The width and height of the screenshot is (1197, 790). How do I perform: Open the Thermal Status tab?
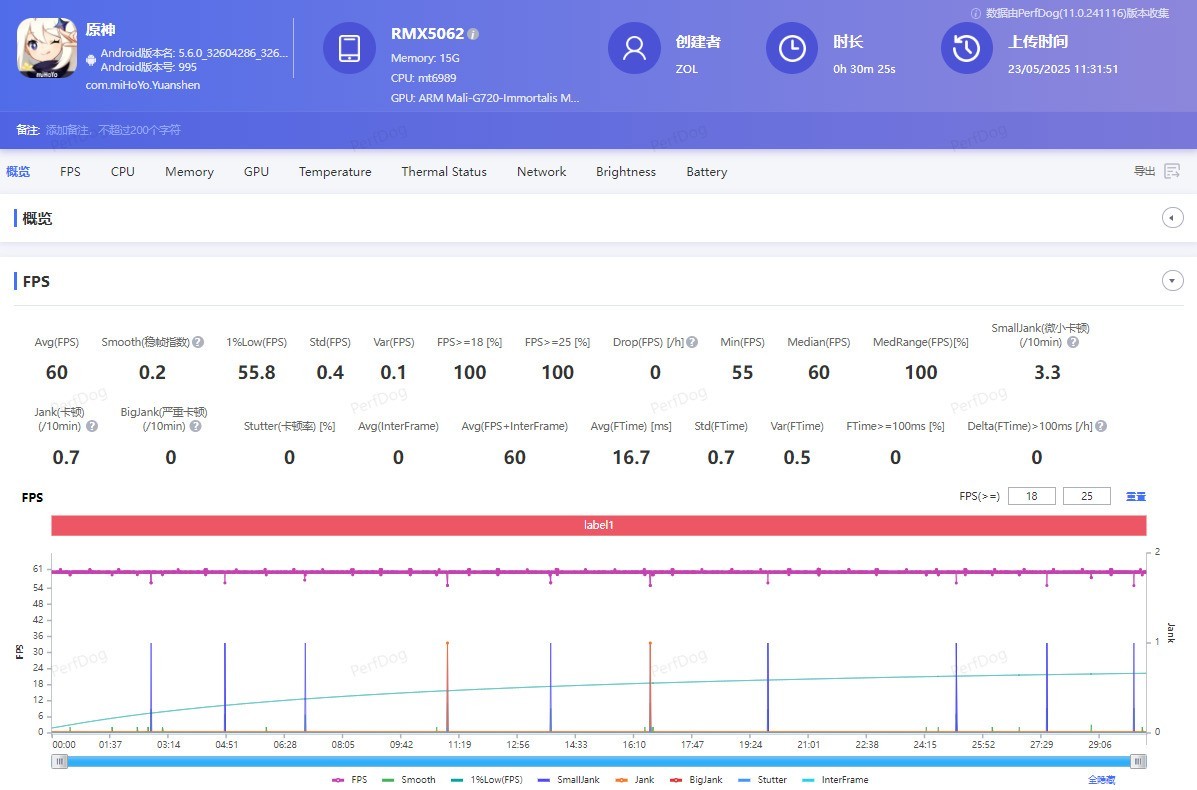pyautogui.click(x=444, y=172)
